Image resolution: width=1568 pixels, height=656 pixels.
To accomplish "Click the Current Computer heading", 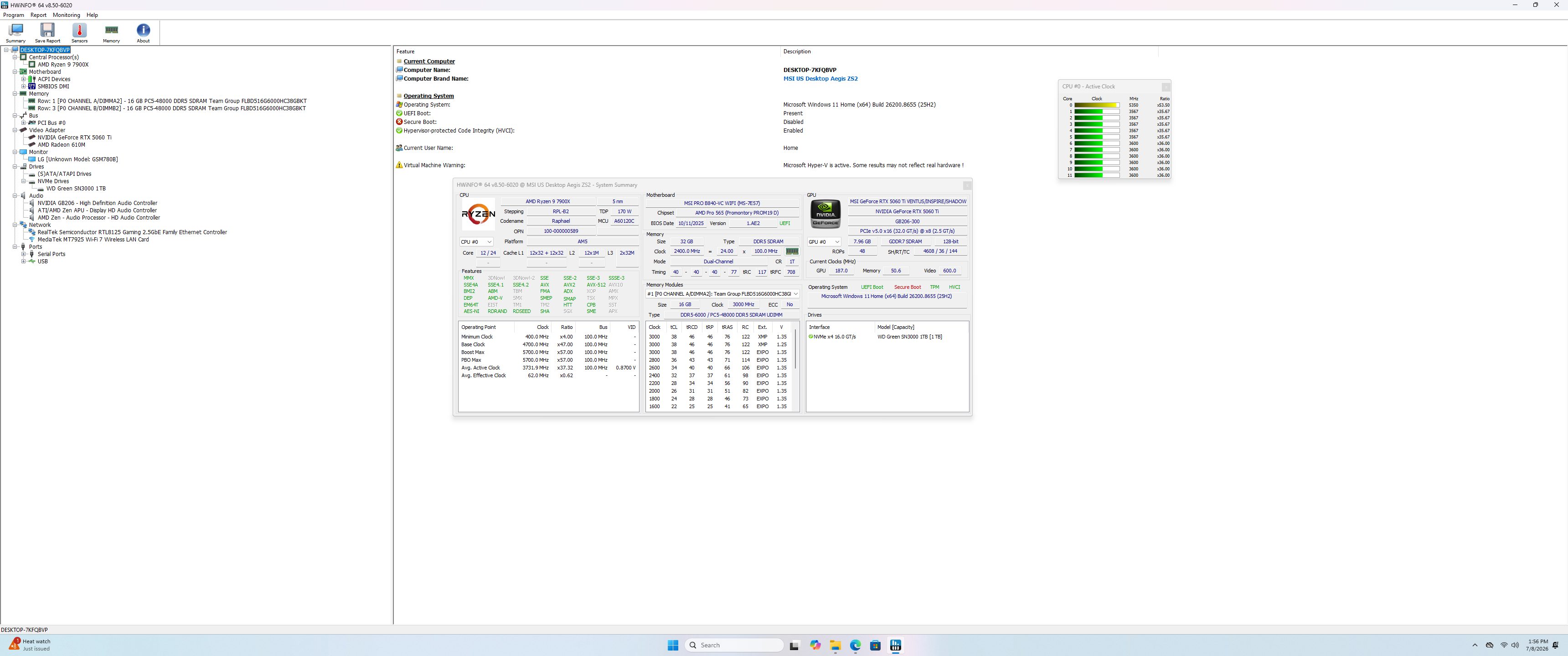I will [x=429, y=61].
